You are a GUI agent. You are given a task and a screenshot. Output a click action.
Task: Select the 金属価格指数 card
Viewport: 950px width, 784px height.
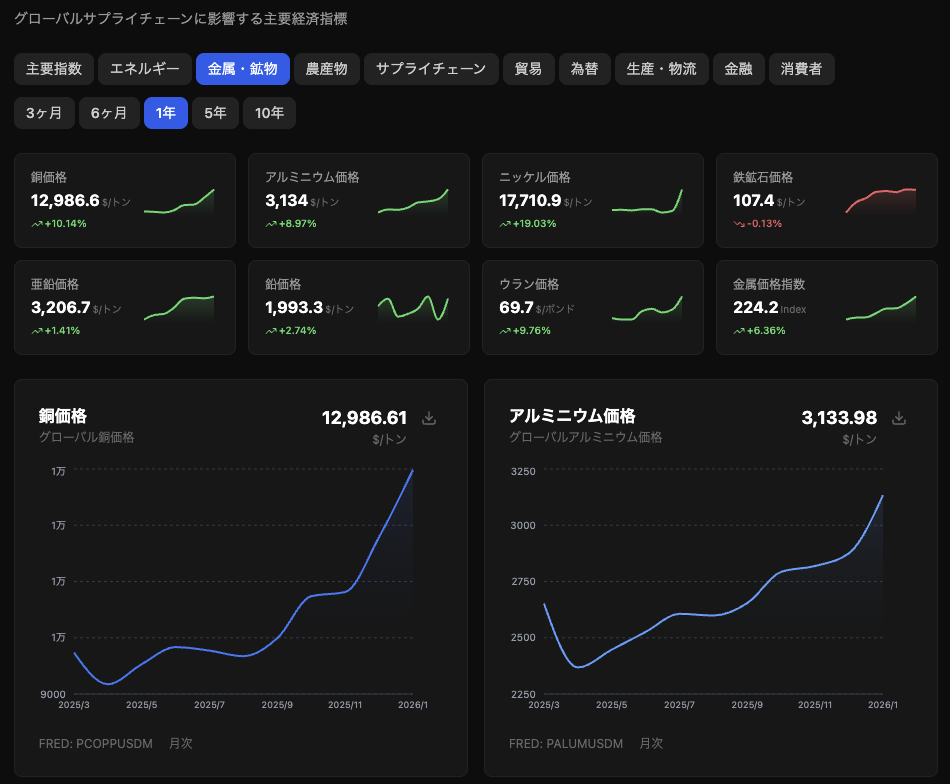pyautogui.click(x=826, y=308)
